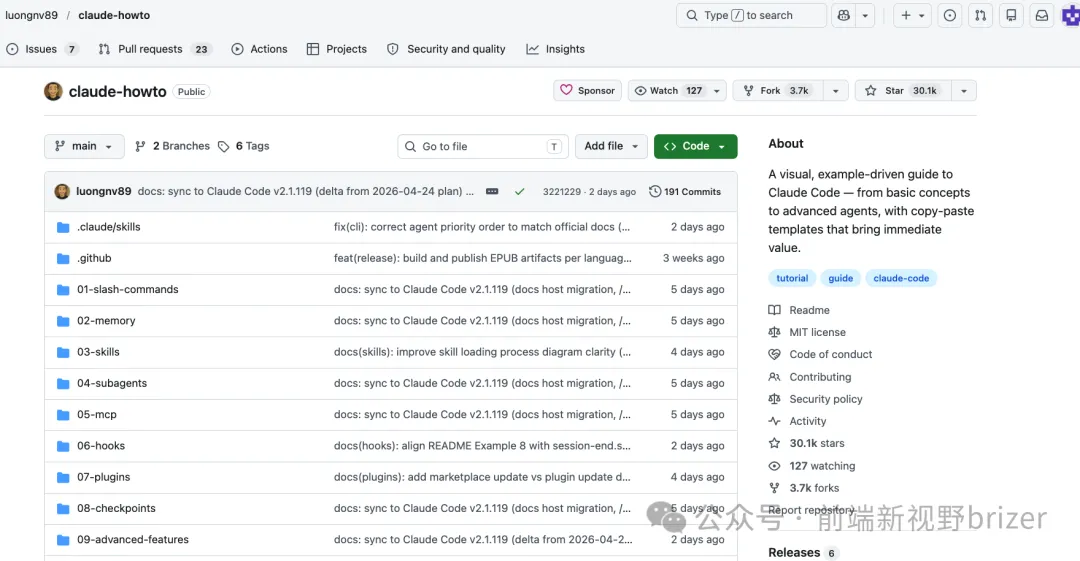Screen dimensions: 1080x561
Task: Open luongnv89 commit author link
Action: pyautogui.click(x=103, y=191)
